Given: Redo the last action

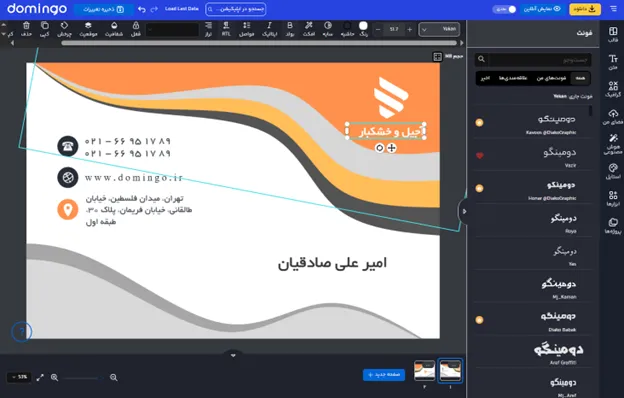Looking at the screenshot, I should tap(154, 9).
